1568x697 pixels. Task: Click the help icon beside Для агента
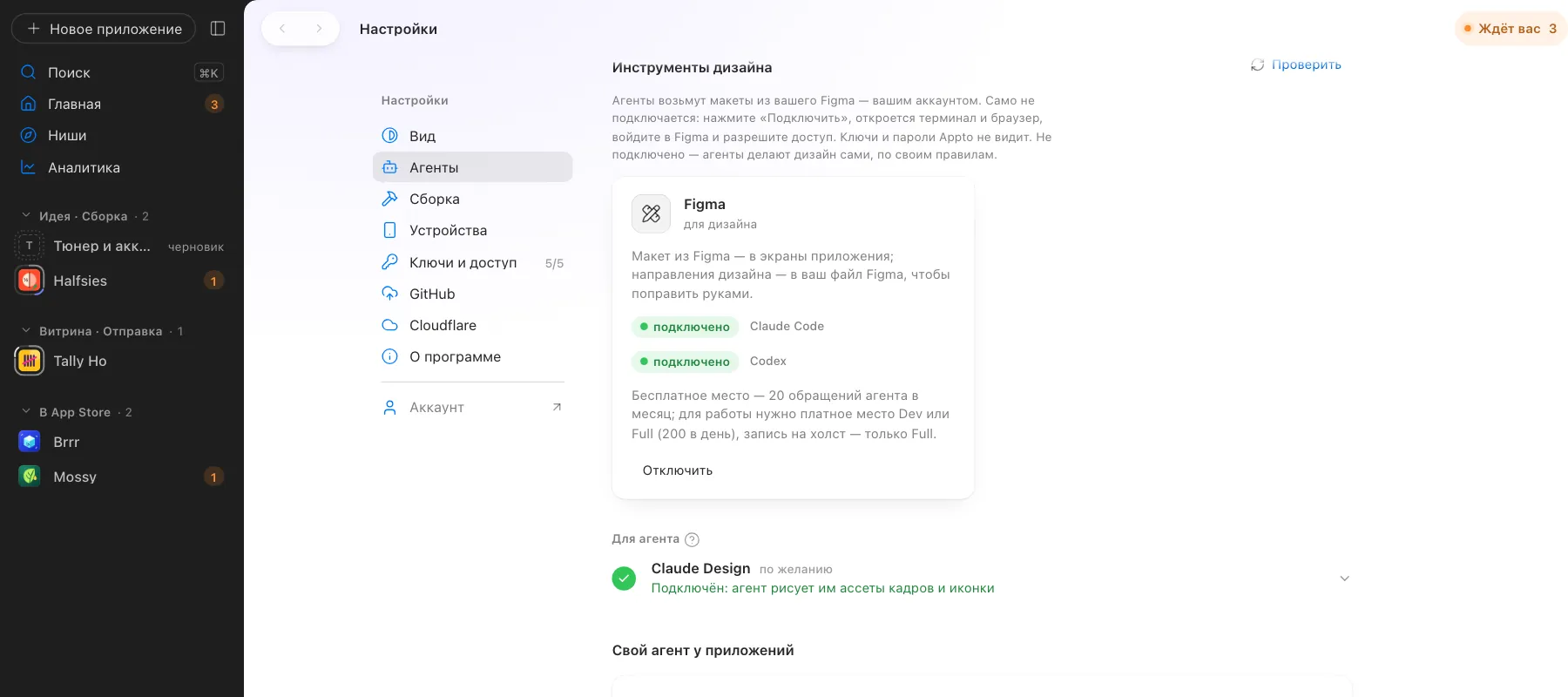tap(693, 539)
